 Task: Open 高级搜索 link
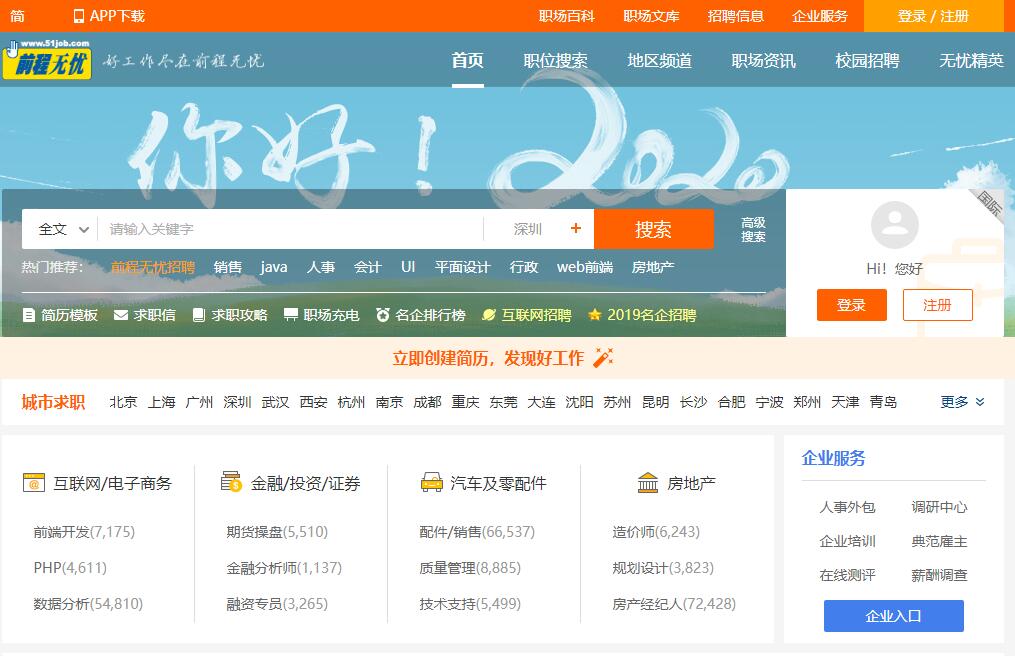point(753,229)
